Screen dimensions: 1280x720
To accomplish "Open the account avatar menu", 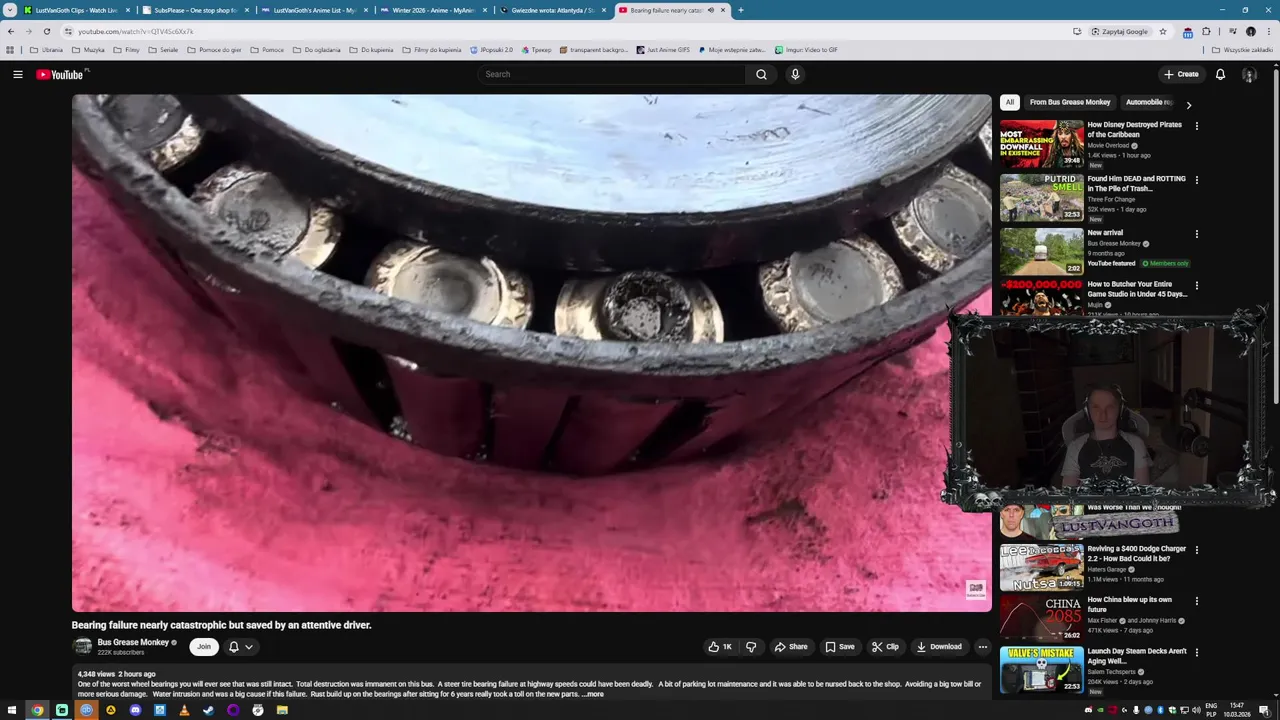I will point(1249,74).
